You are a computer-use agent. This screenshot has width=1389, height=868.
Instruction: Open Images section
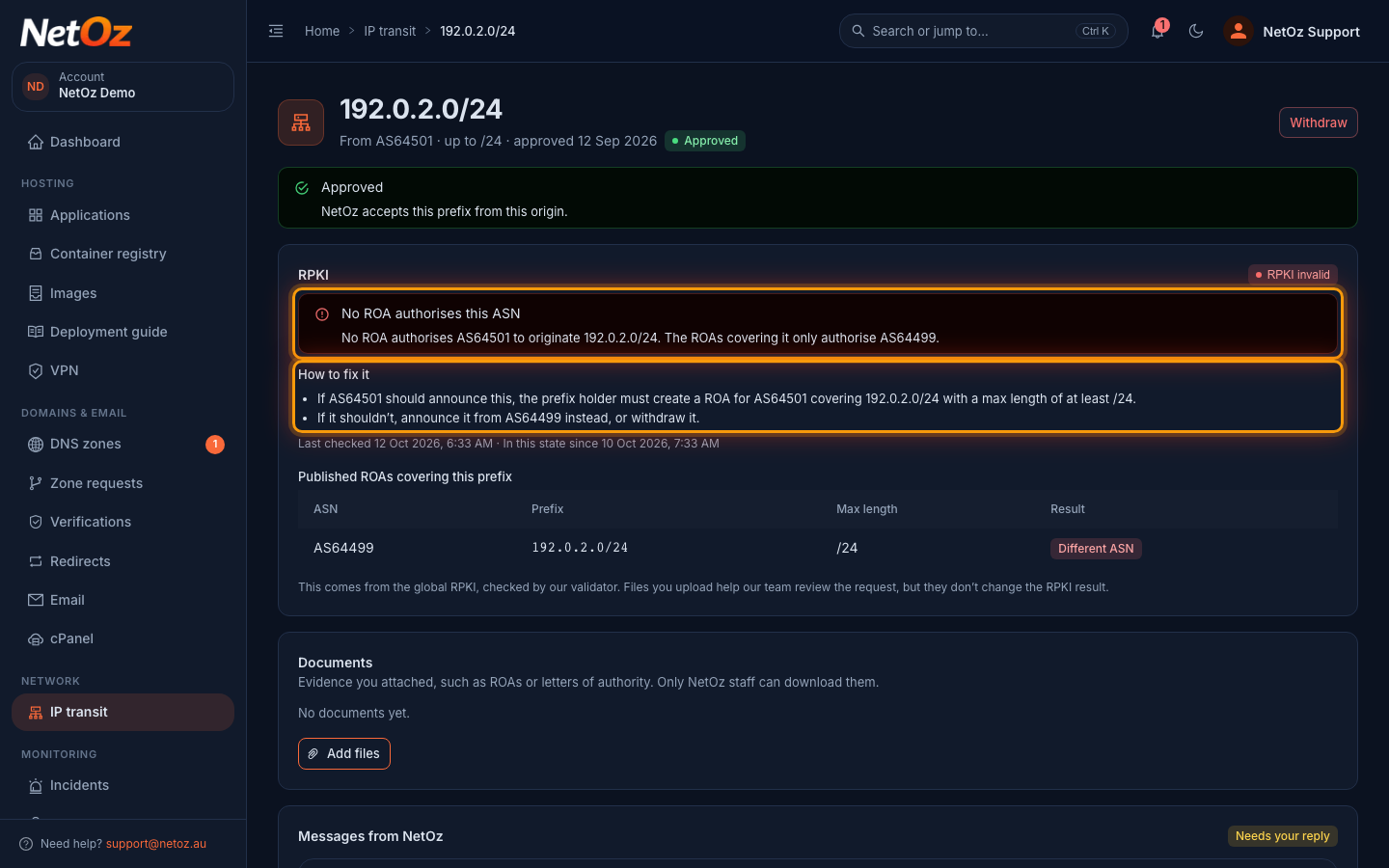(123, 293)
